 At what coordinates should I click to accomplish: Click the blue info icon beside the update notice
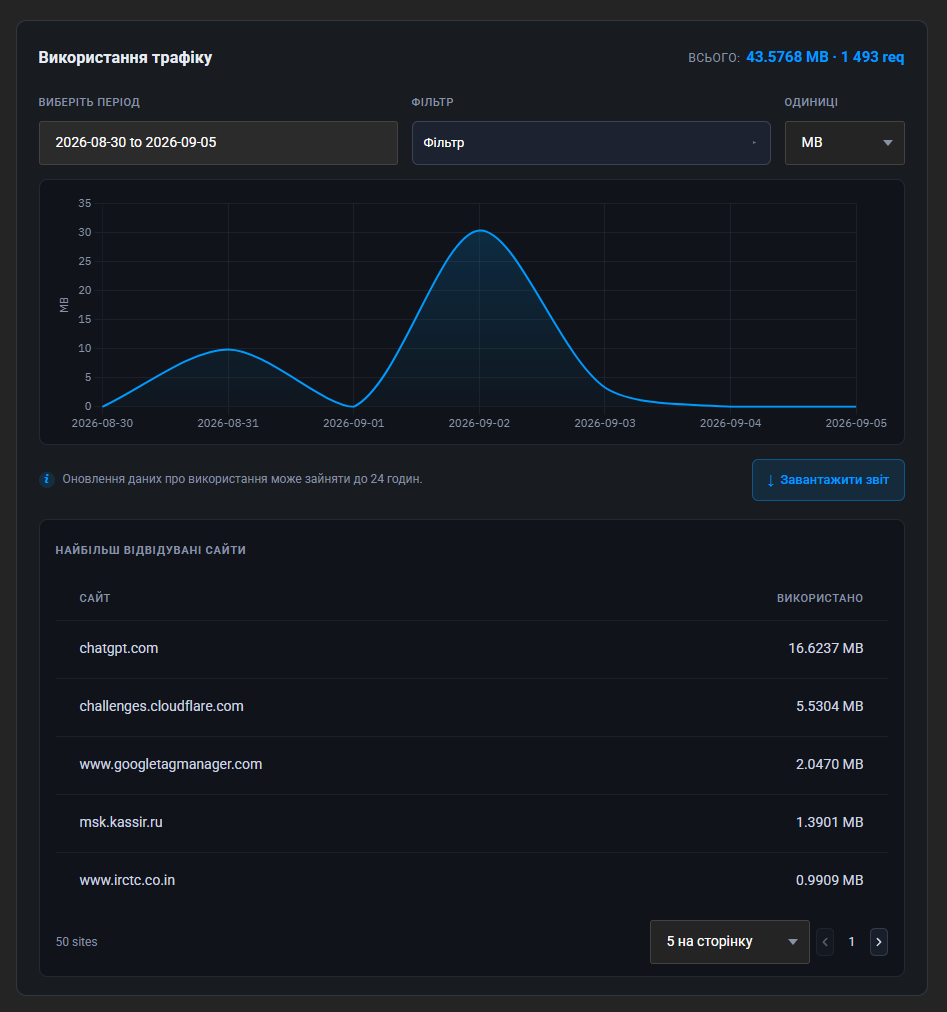46,480
